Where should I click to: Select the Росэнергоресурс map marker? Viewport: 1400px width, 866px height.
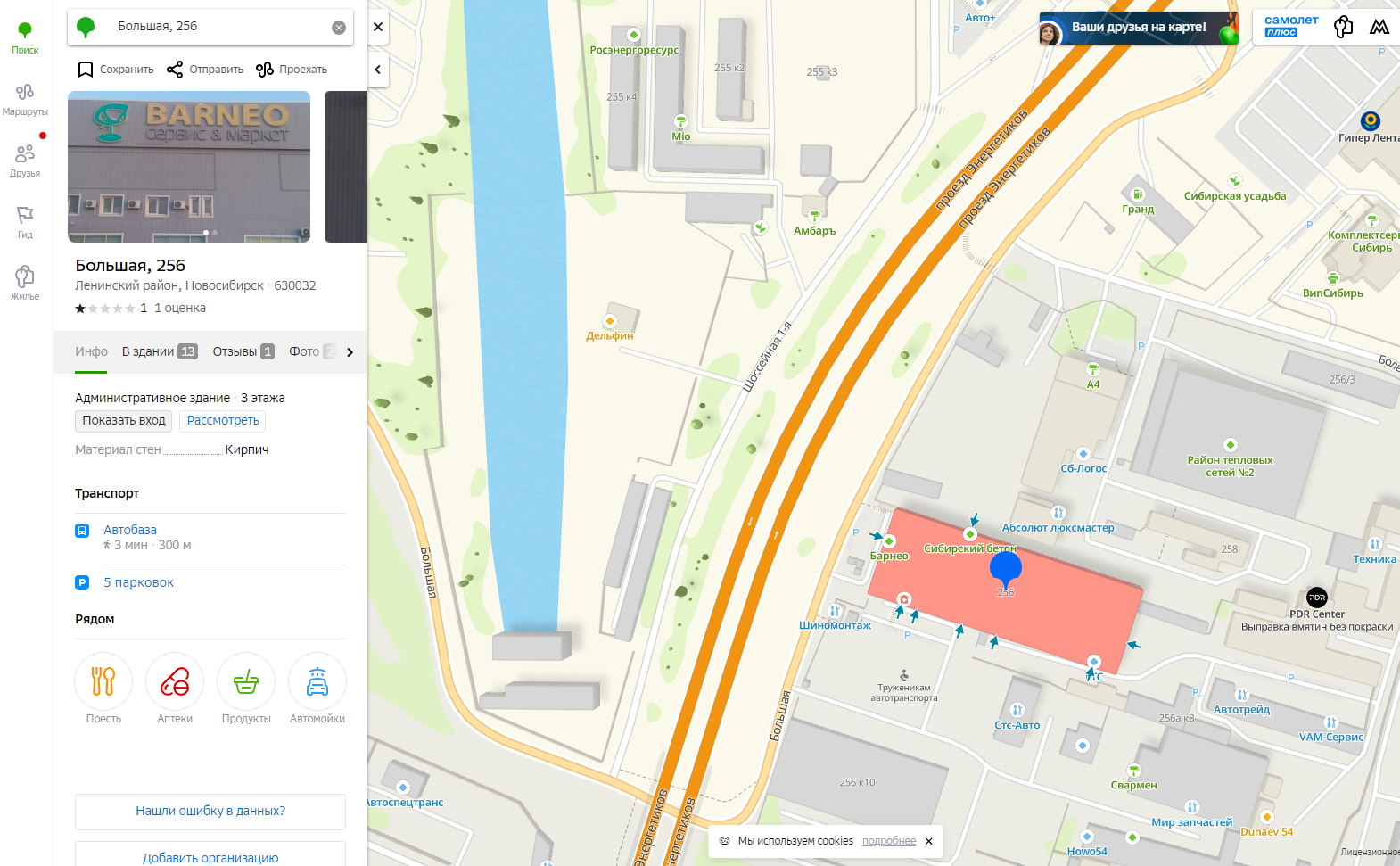634,35
